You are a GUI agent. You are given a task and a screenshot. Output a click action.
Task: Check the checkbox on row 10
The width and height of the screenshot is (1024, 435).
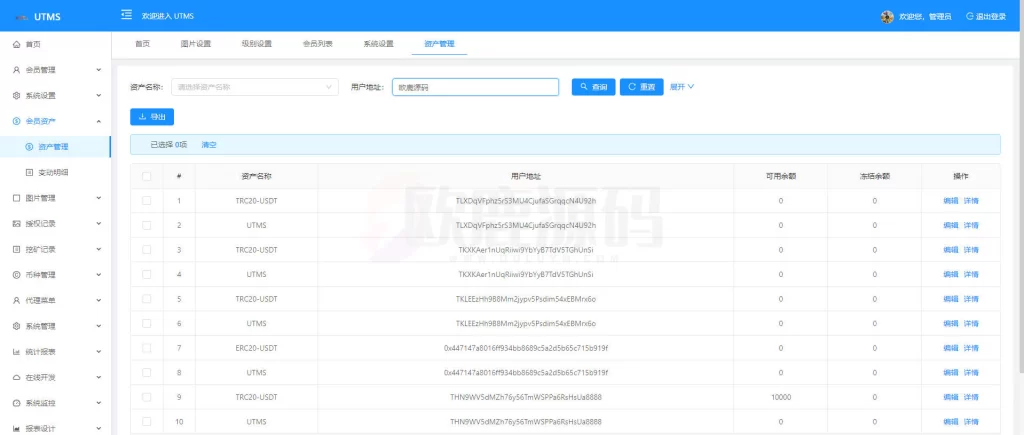[146, 422]
